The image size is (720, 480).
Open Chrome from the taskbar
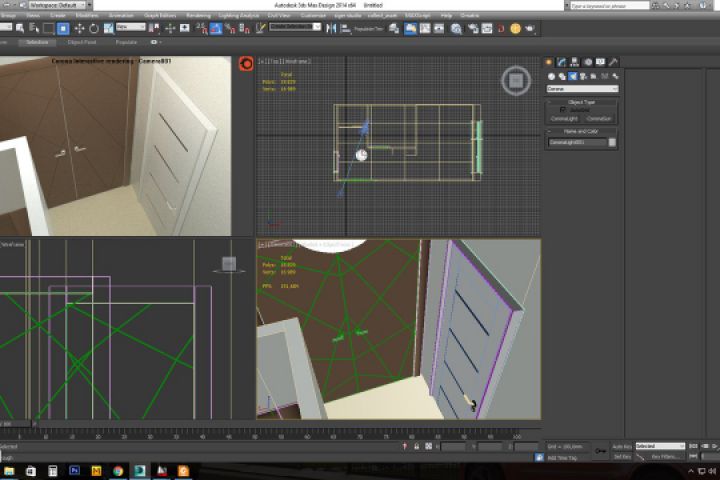coord(118,471)
